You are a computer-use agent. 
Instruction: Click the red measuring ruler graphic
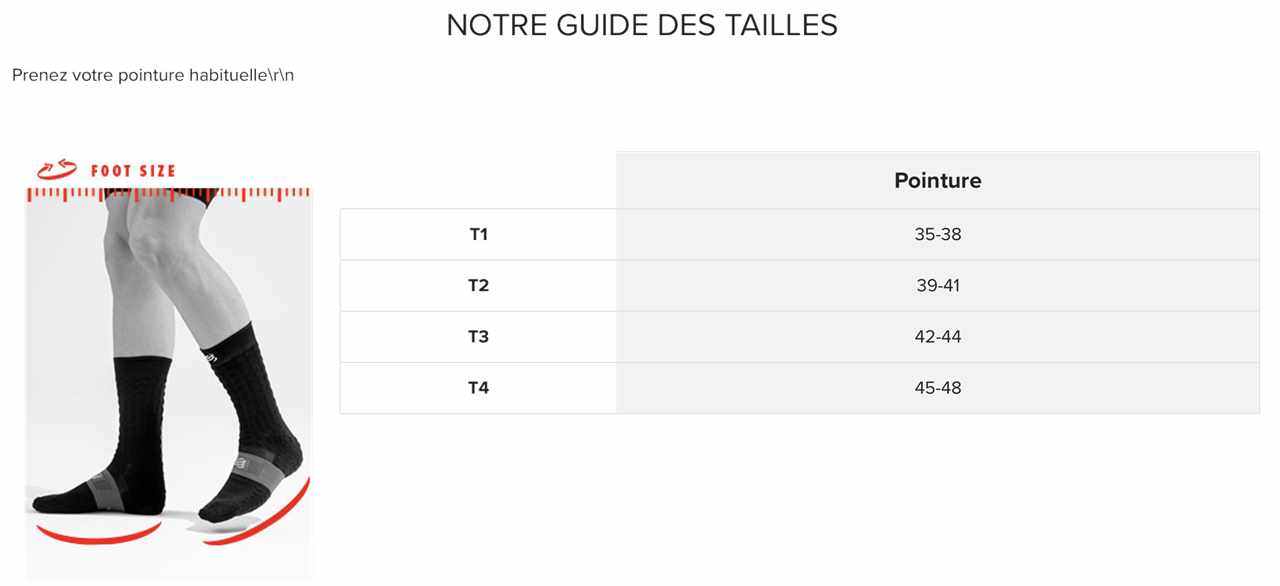[x=168, y=194]
